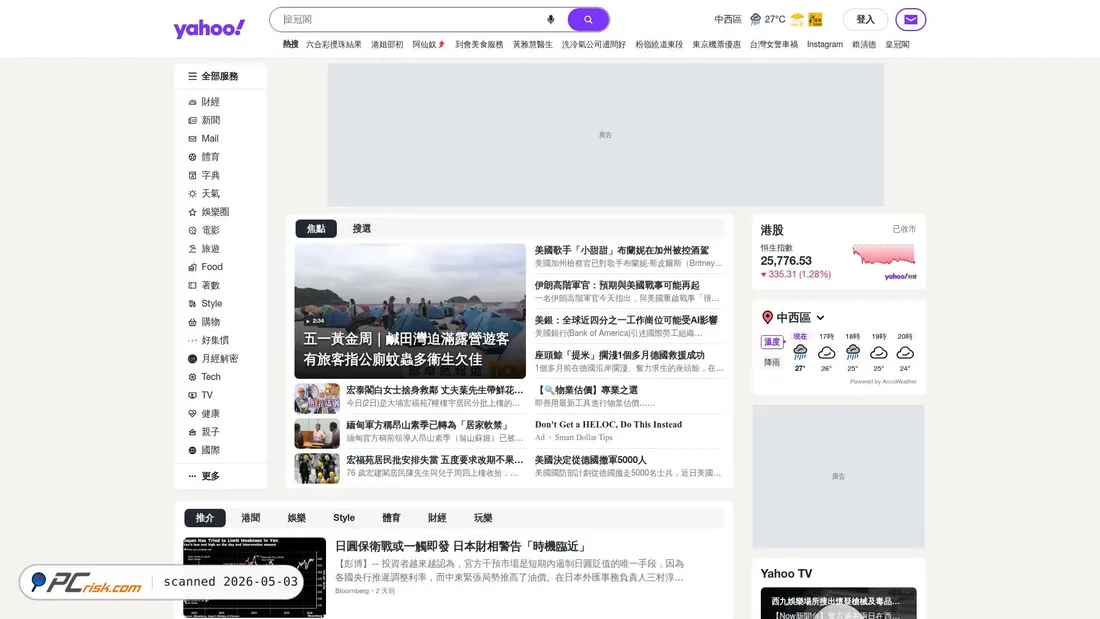
Task: Click the Yahoo logo
Action: pyautogui.click(x=209, y=28)
